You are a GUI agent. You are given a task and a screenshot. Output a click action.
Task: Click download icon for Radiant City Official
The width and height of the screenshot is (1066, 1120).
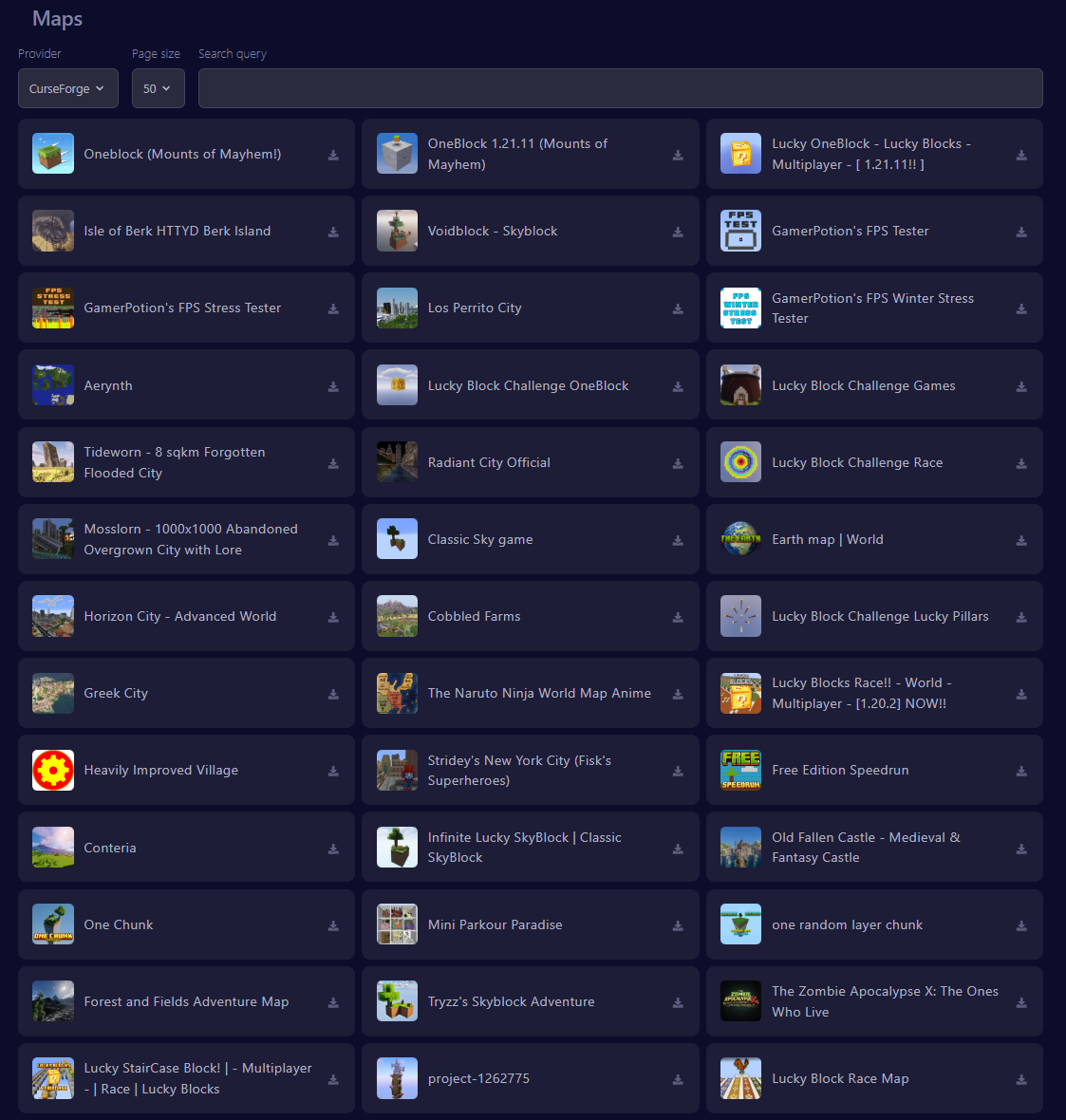pyautogui.click(x=678, y=463)
